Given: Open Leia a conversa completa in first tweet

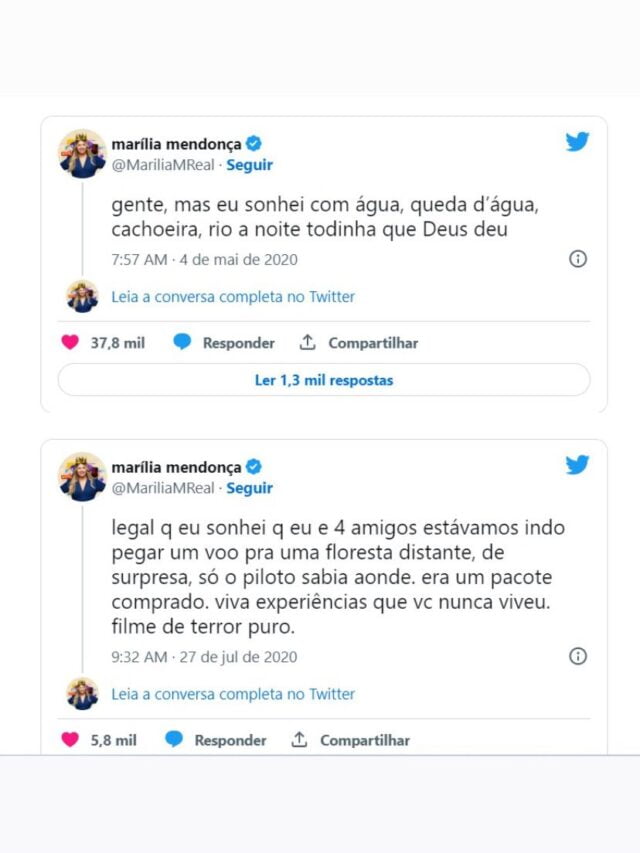Looking at the screenshot, I should (233, 296).
